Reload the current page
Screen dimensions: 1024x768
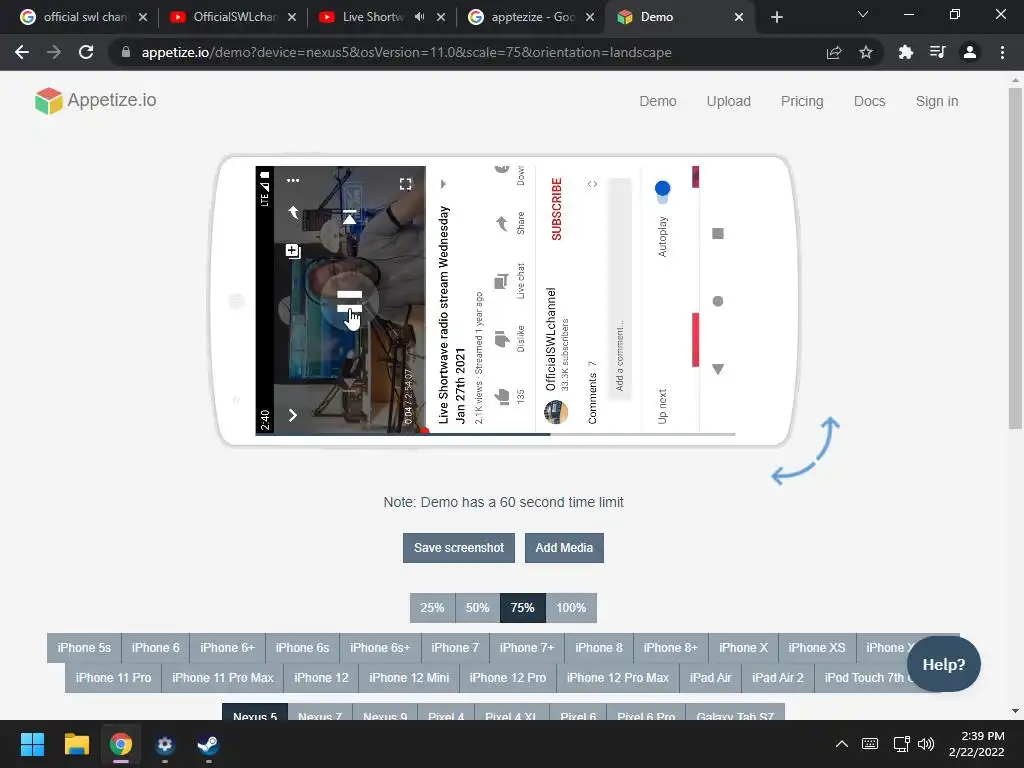86,52
